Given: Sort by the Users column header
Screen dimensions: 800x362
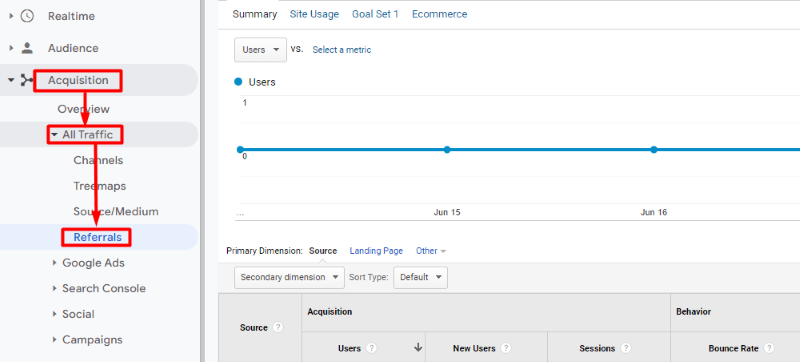Looking at the screenshot, I should [349, 349].
